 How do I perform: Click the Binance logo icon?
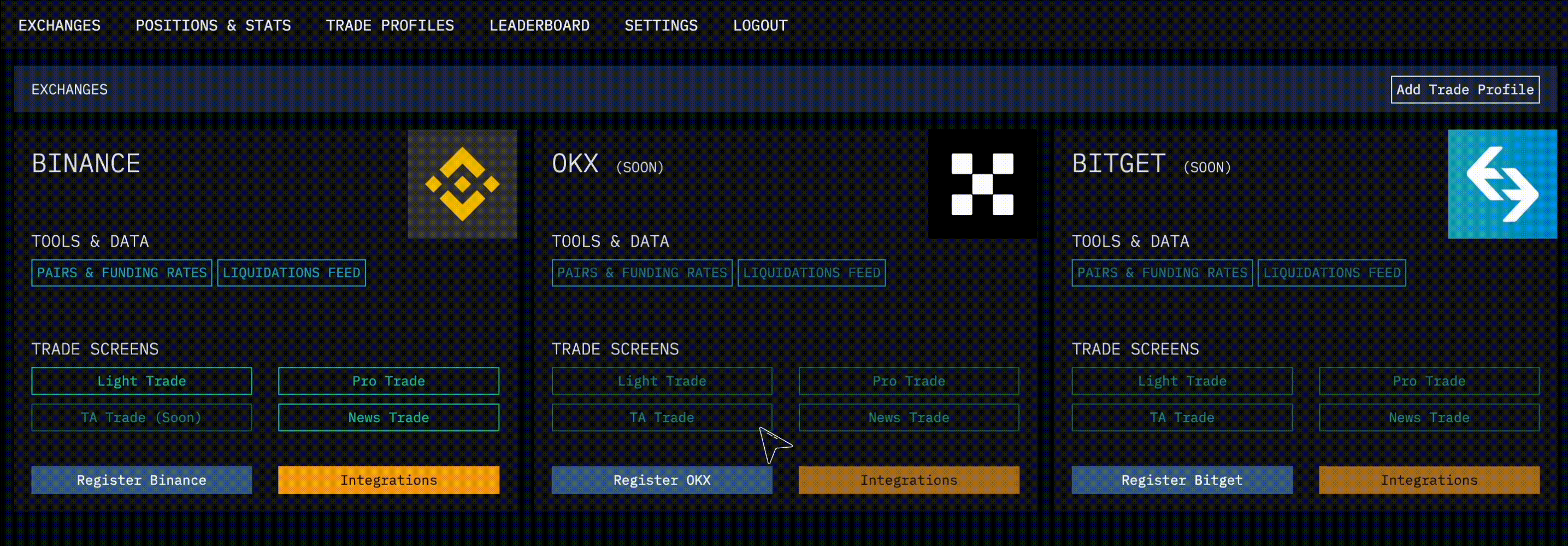click(x=462, y=183)
